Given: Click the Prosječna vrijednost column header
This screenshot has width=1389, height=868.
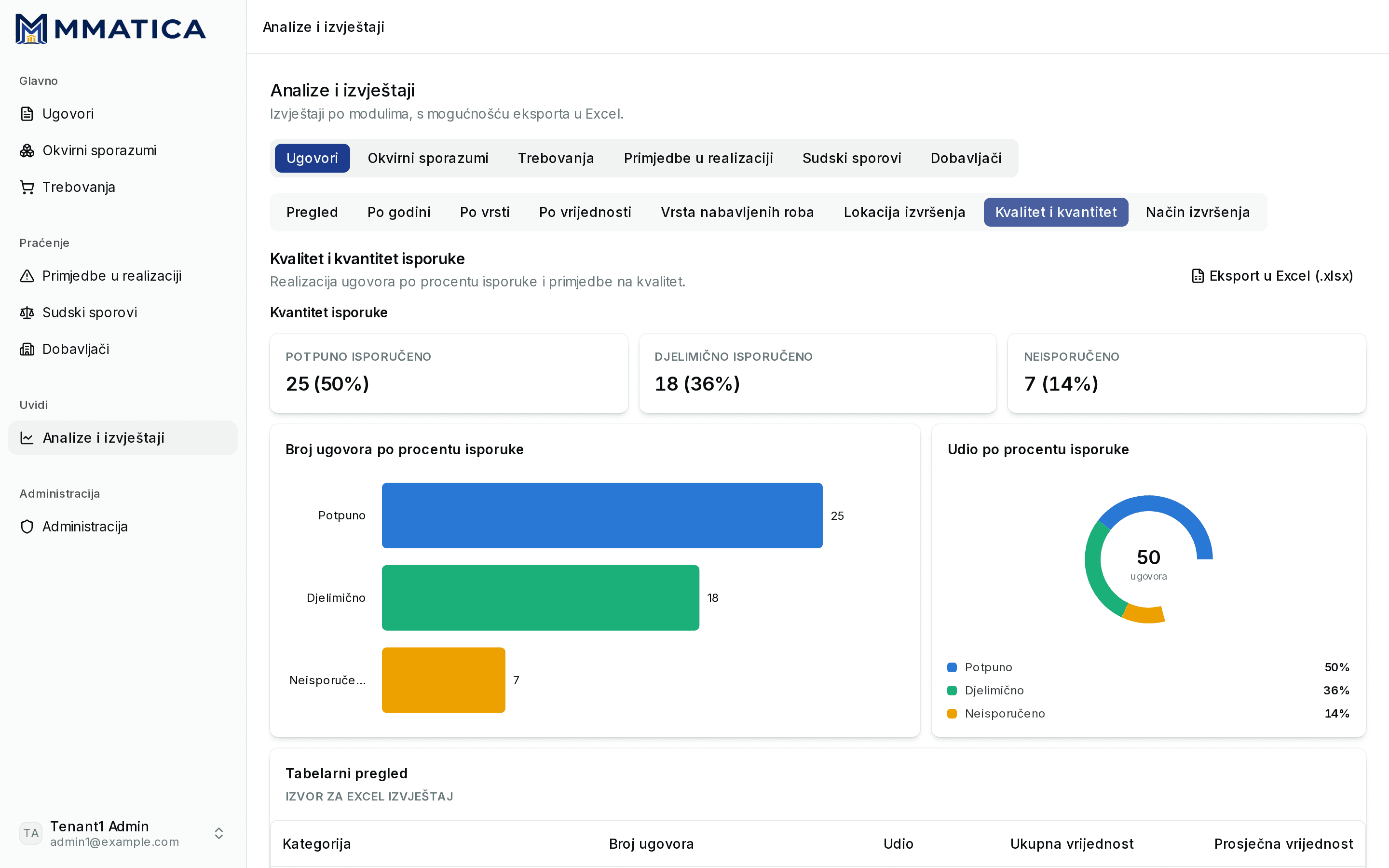Looking at the screenshot, I should [1283, 844].
